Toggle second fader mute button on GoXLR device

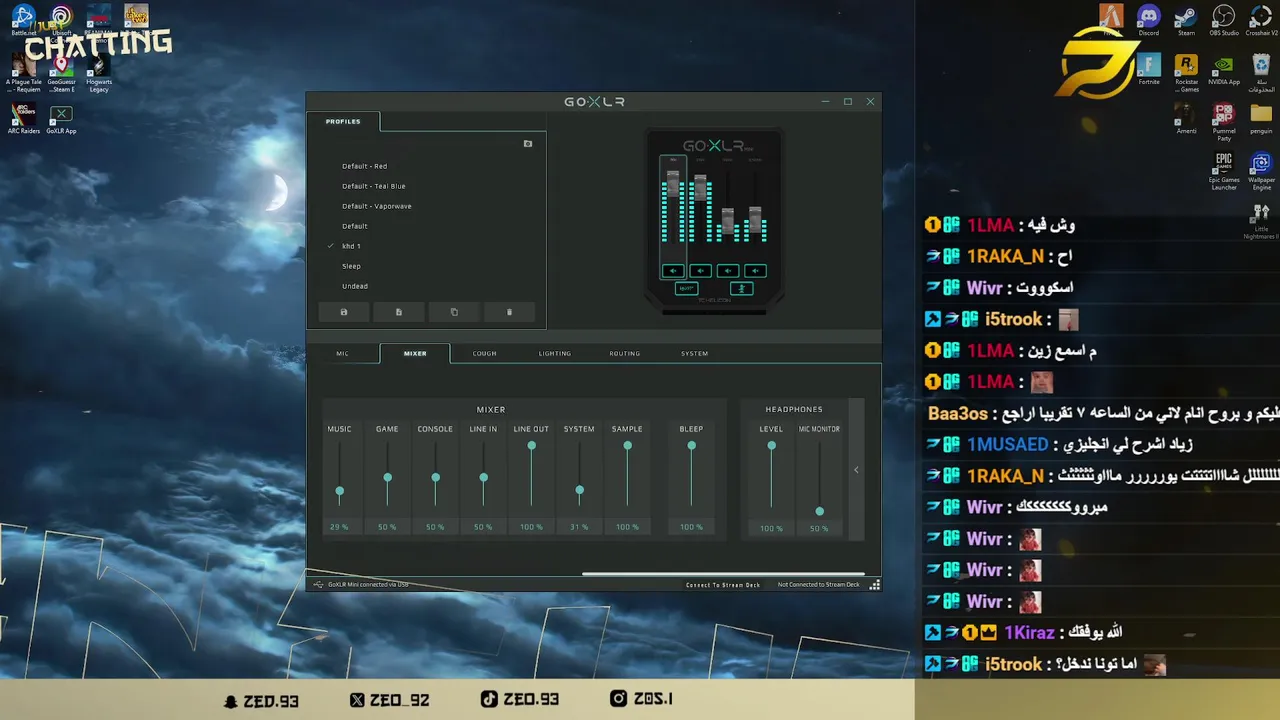700,271
